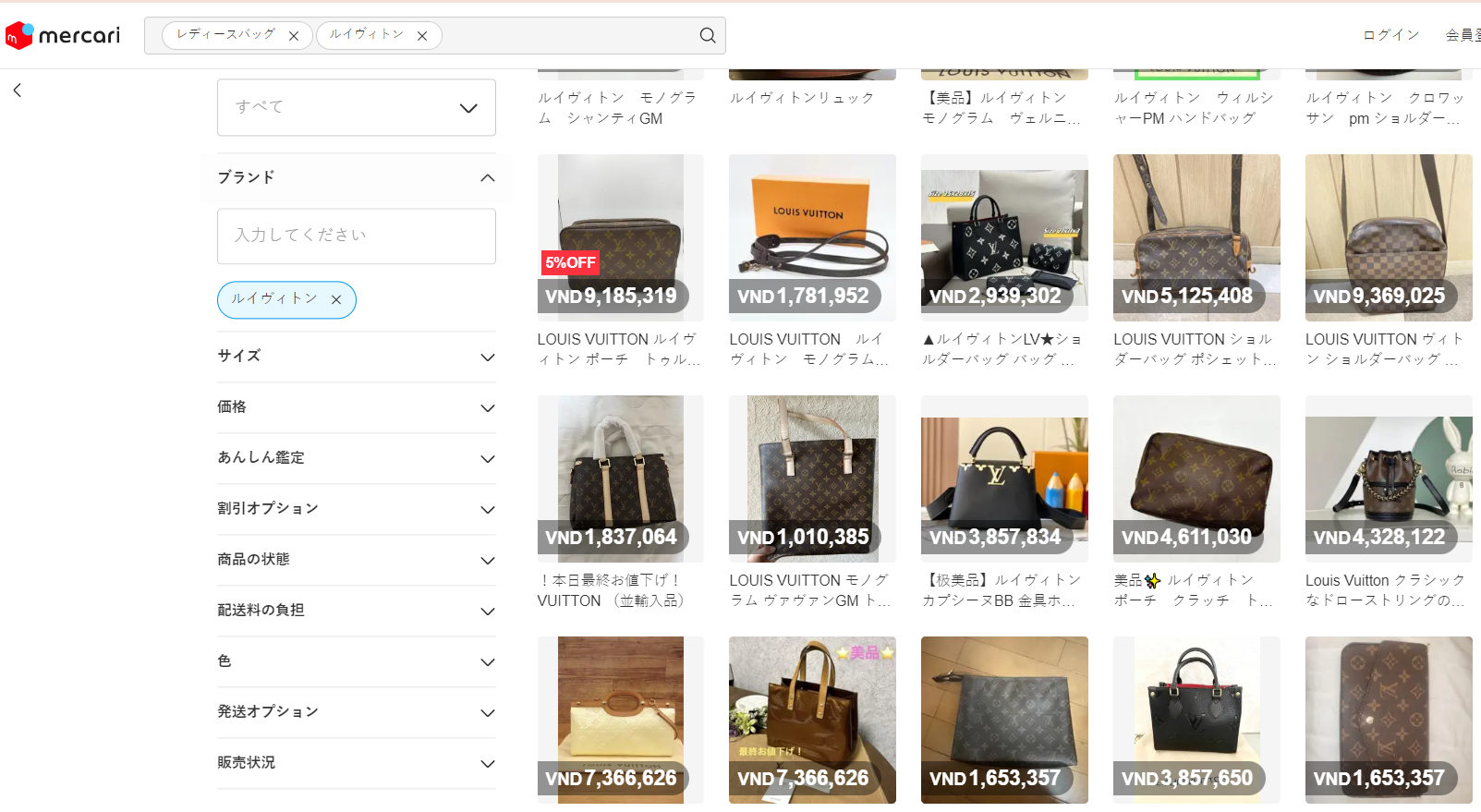
Task: Open title 【極美品】ルイヴィトン カプシーヌBB
Action: [x=1001, y=590]
